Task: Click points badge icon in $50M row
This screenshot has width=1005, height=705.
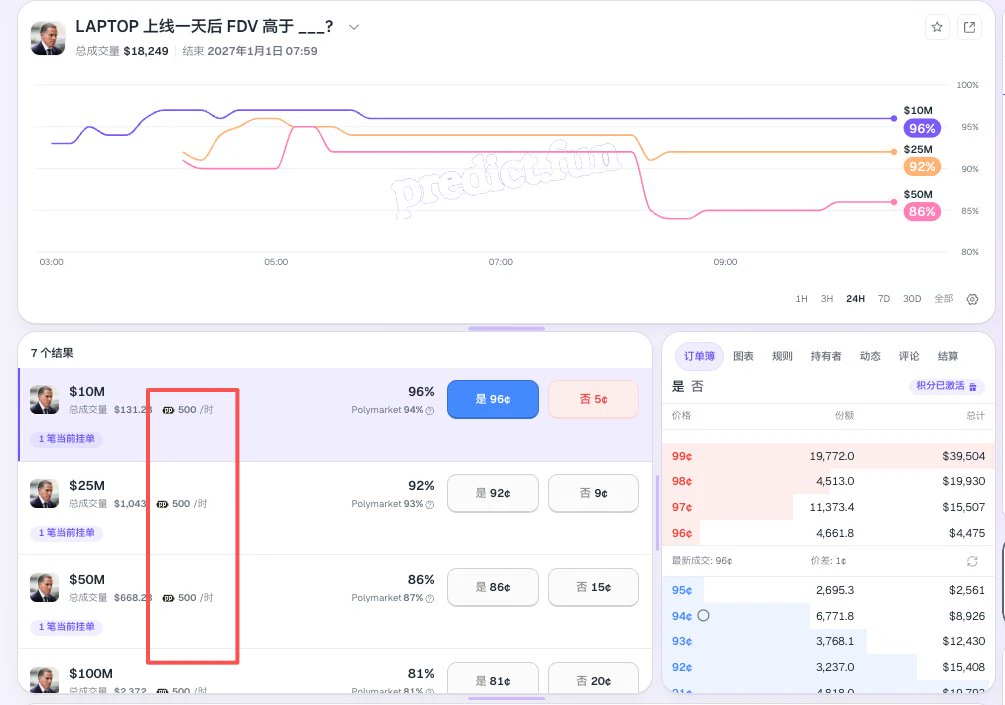Action: coord(168,598)
